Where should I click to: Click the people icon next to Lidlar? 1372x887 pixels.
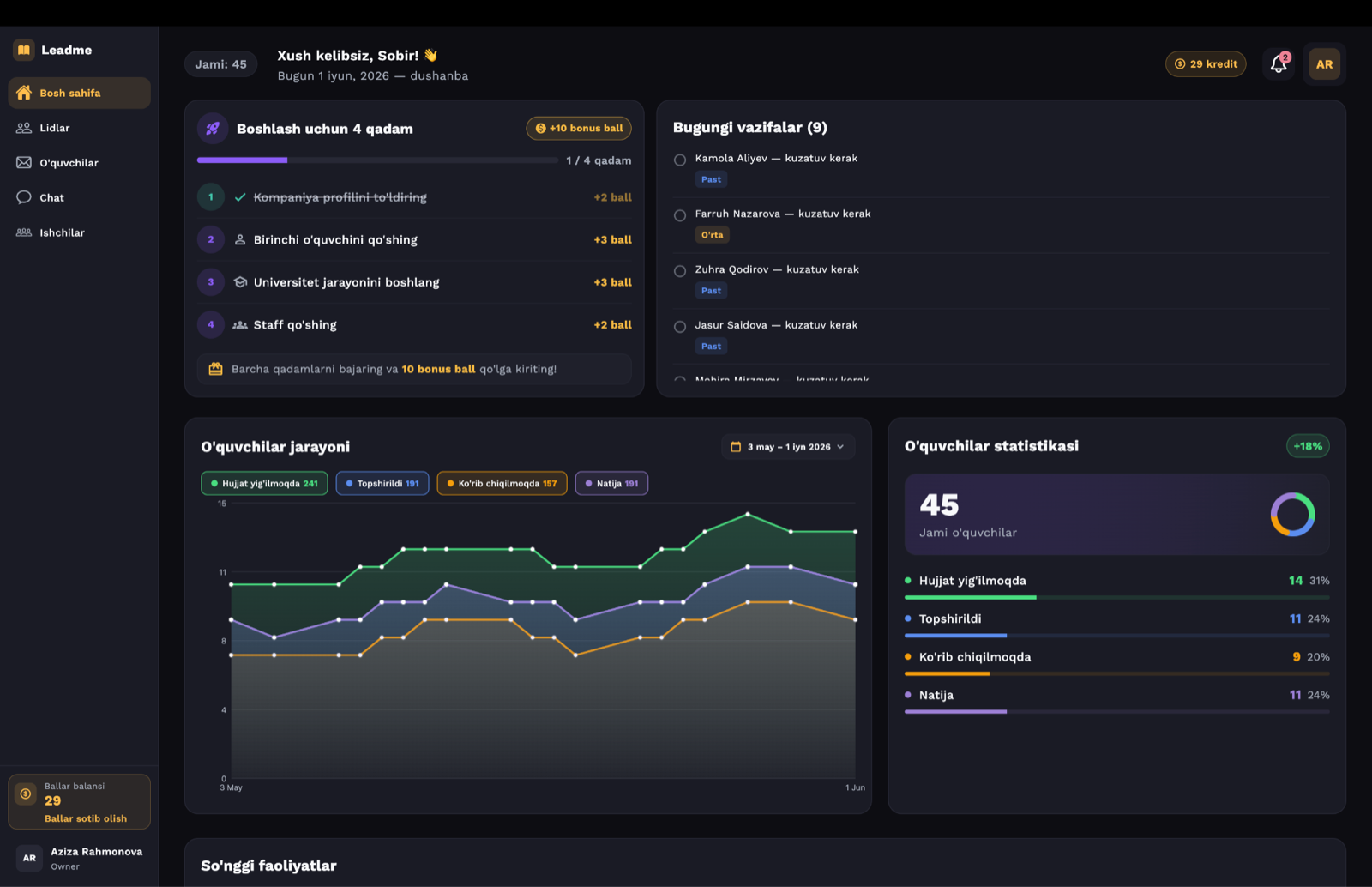point(24,128)
